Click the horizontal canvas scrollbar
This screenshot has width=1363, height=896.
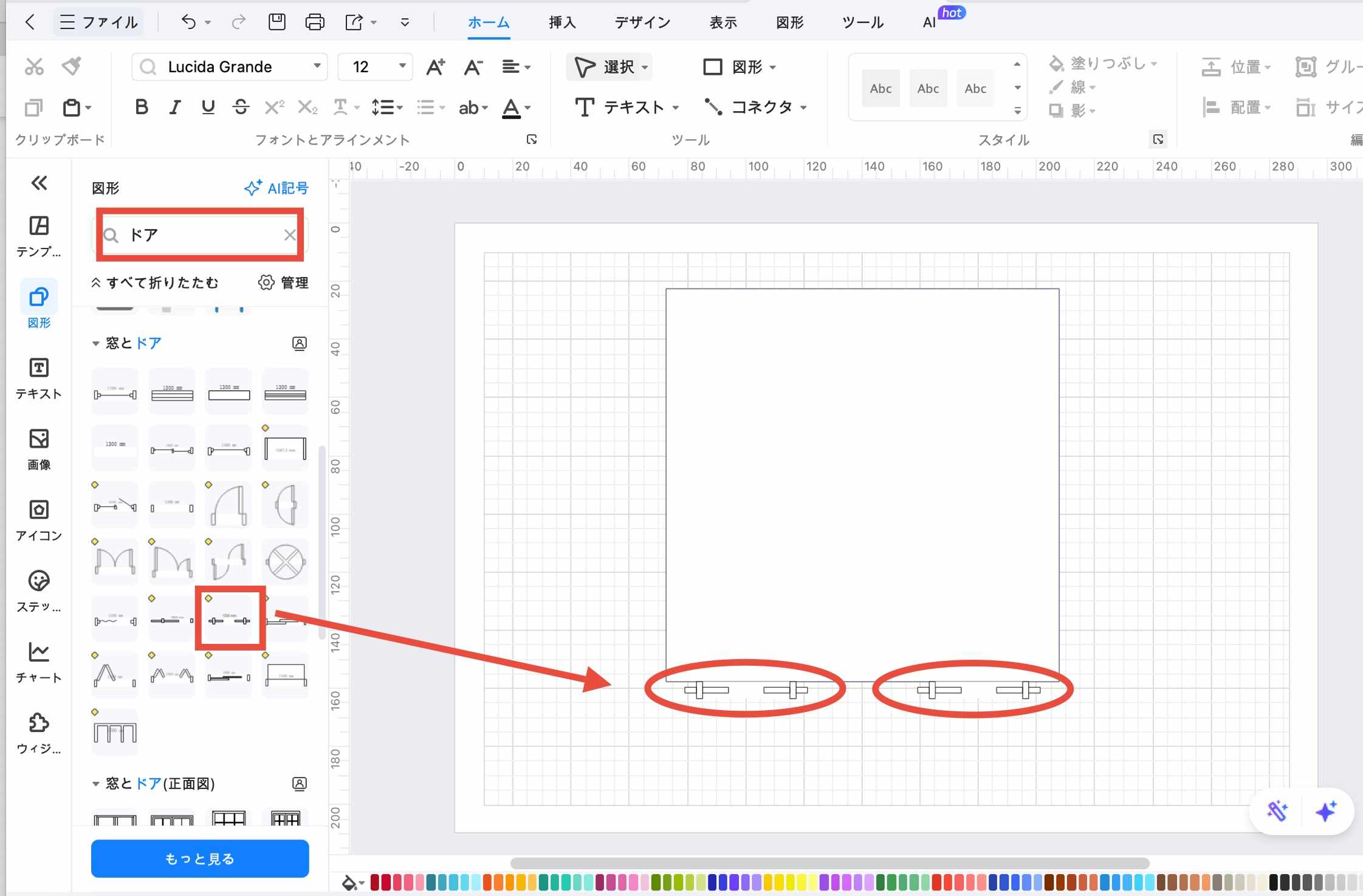(829, 863)
